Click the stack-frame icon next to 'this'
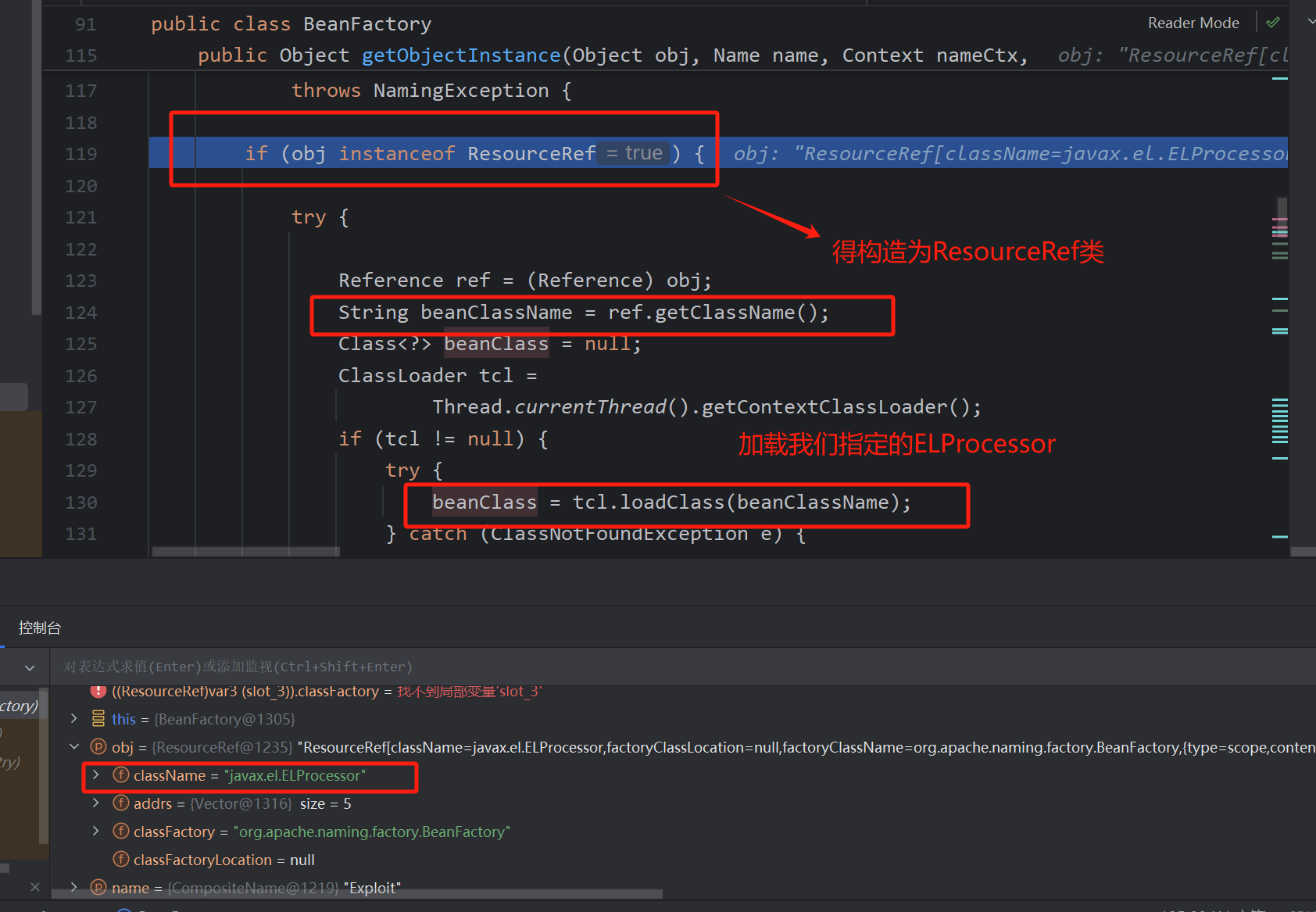This screenshot has height=912, width=1316. pos(98,718)
